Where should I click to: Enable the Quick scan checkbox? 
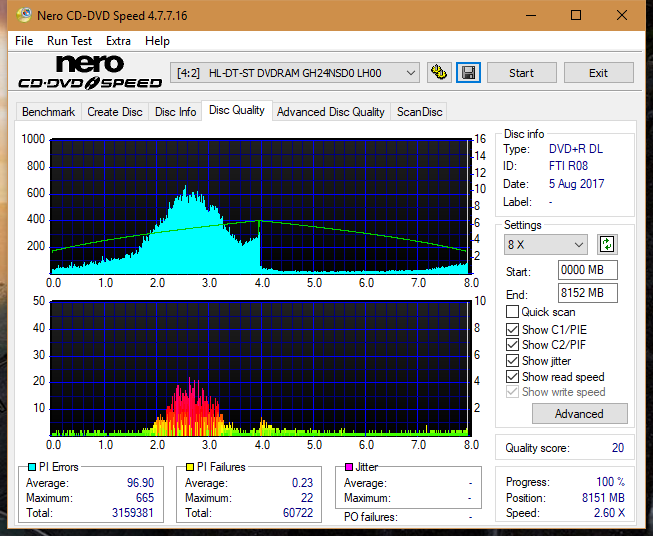pyautogui.click(x=512, y=312)
